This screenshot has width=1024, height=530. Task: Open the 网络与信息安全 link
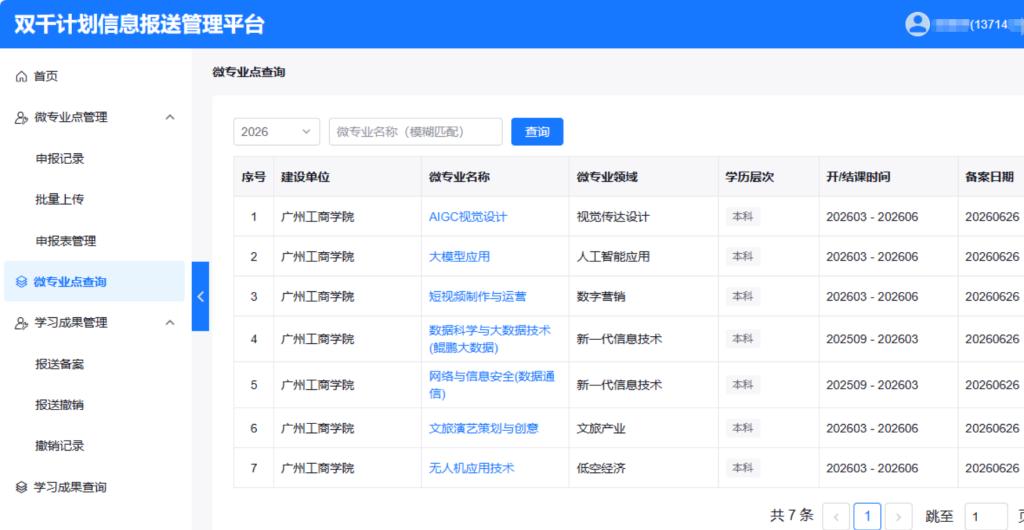[x=492, y=384]
